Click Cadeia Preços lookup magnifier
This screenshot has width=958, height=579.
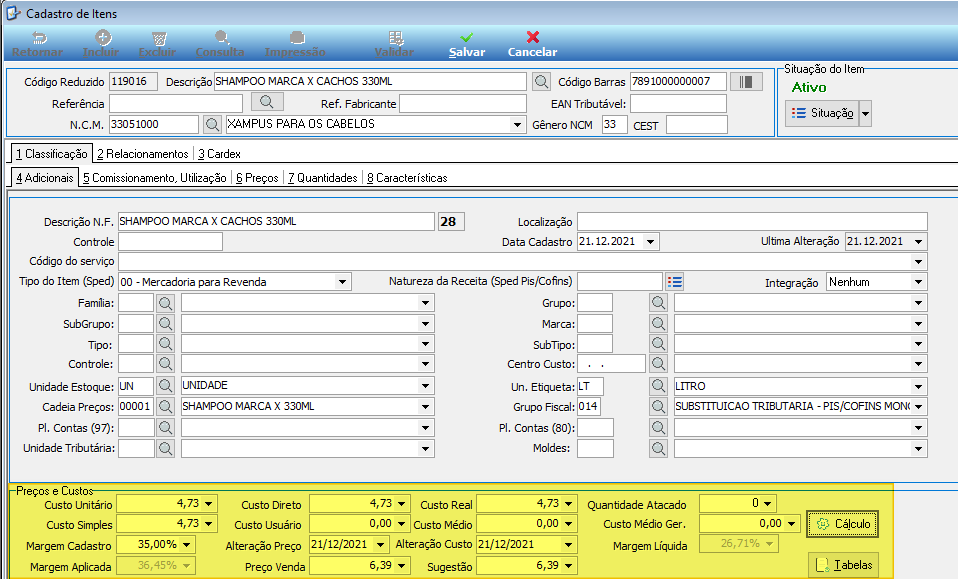coord(166,406)
